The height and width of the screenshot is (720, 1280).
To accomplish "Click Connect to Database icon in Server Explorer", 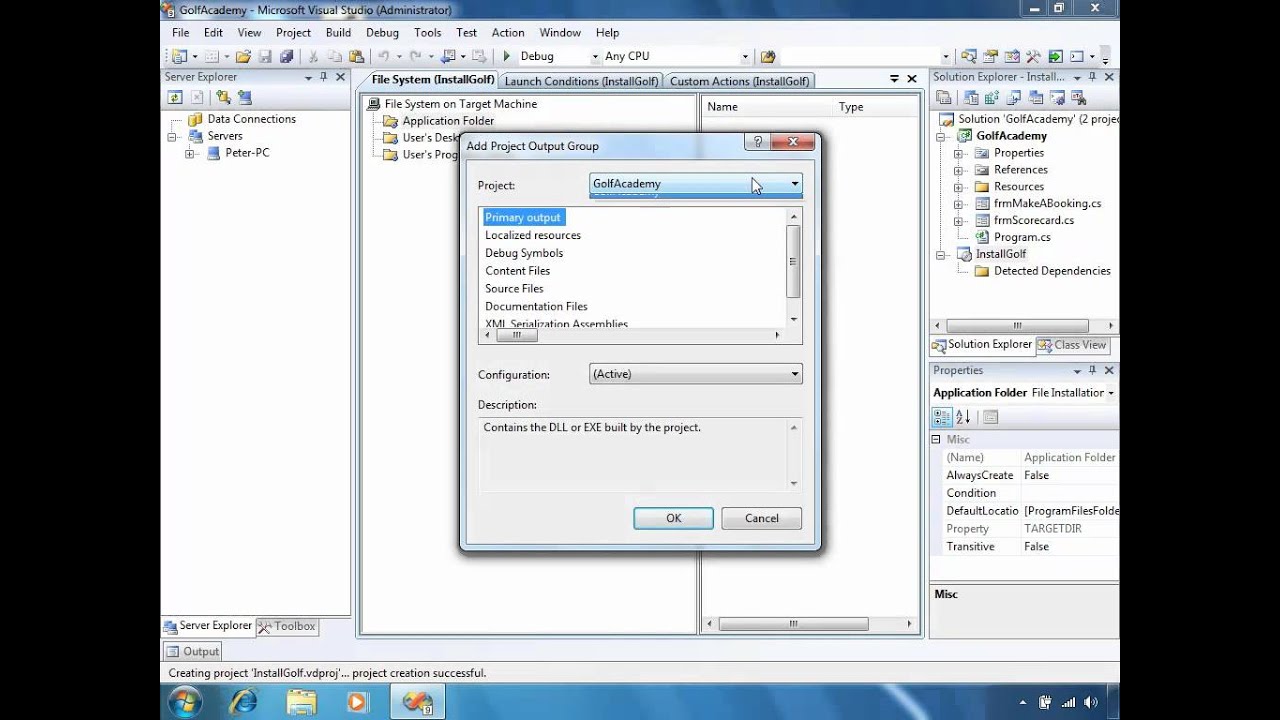I will (223, 97).
